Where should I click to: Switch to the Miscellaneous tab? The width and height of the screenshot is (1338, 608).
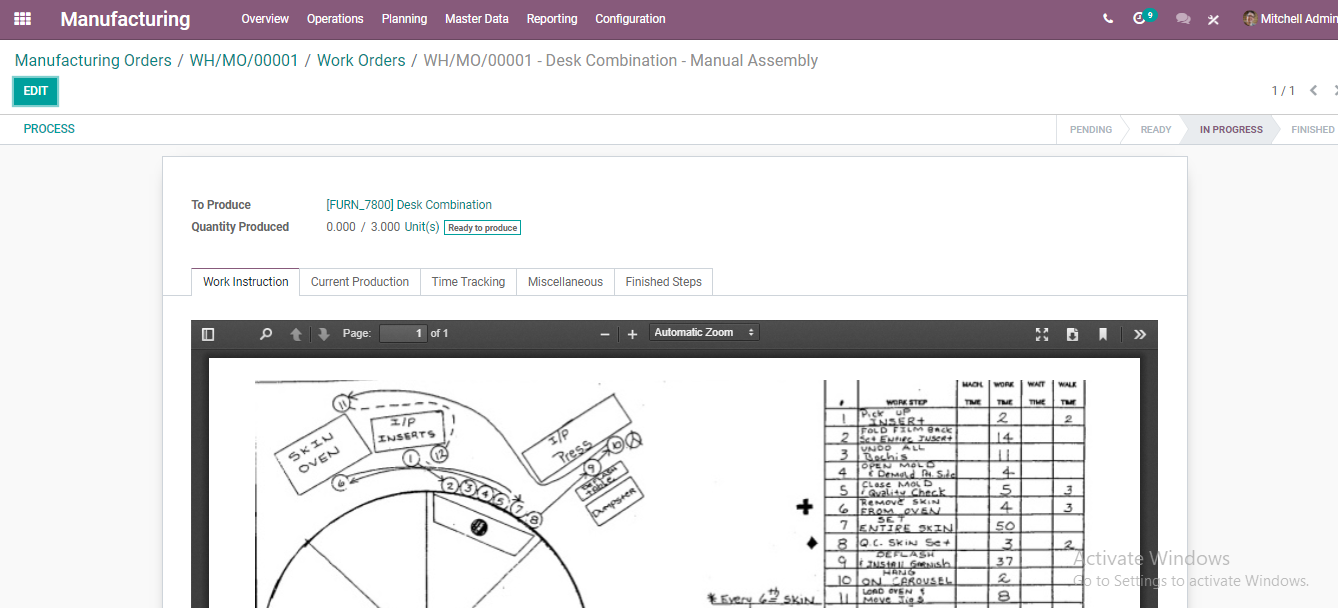[565, 282]
